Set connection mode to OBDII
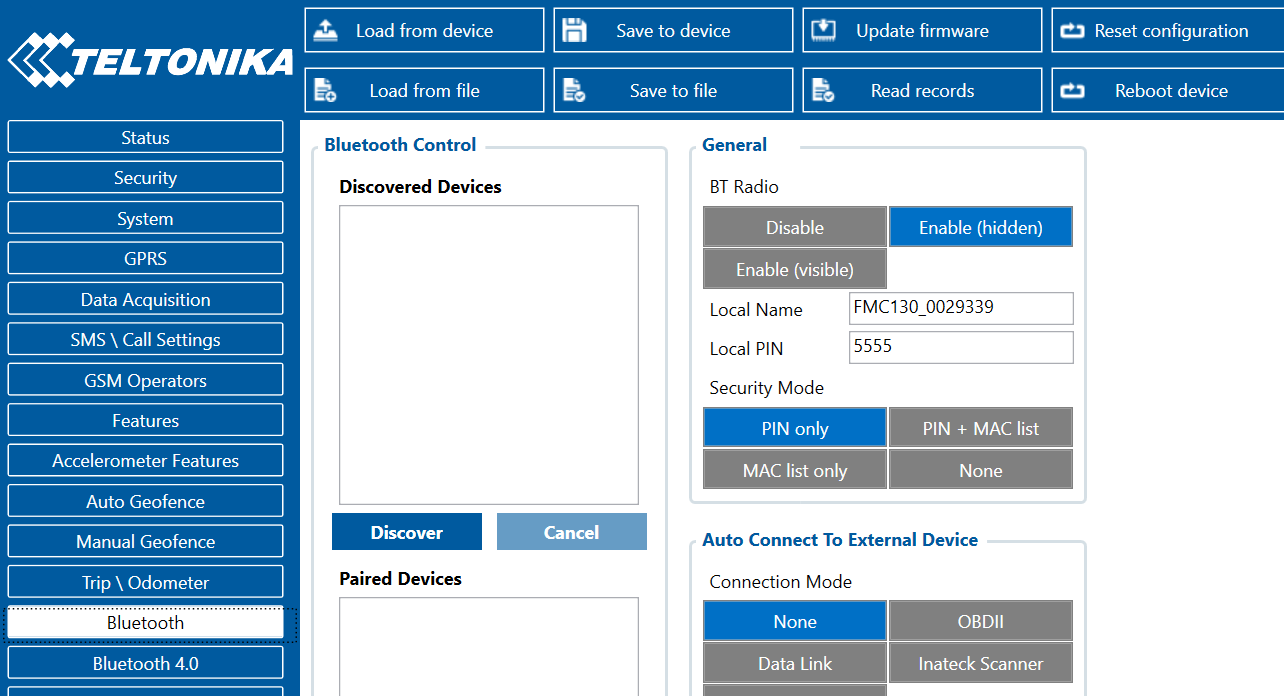 (x=980, y=622)
